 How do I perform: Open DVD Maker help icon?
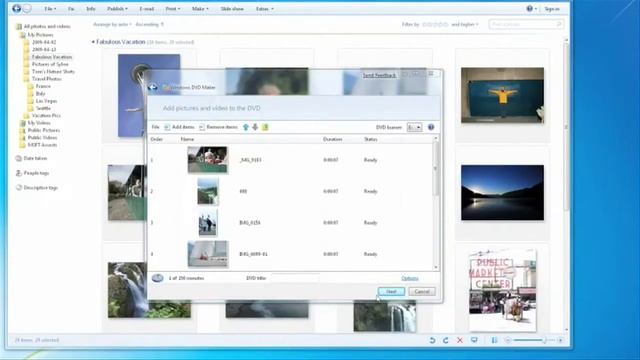431,127
